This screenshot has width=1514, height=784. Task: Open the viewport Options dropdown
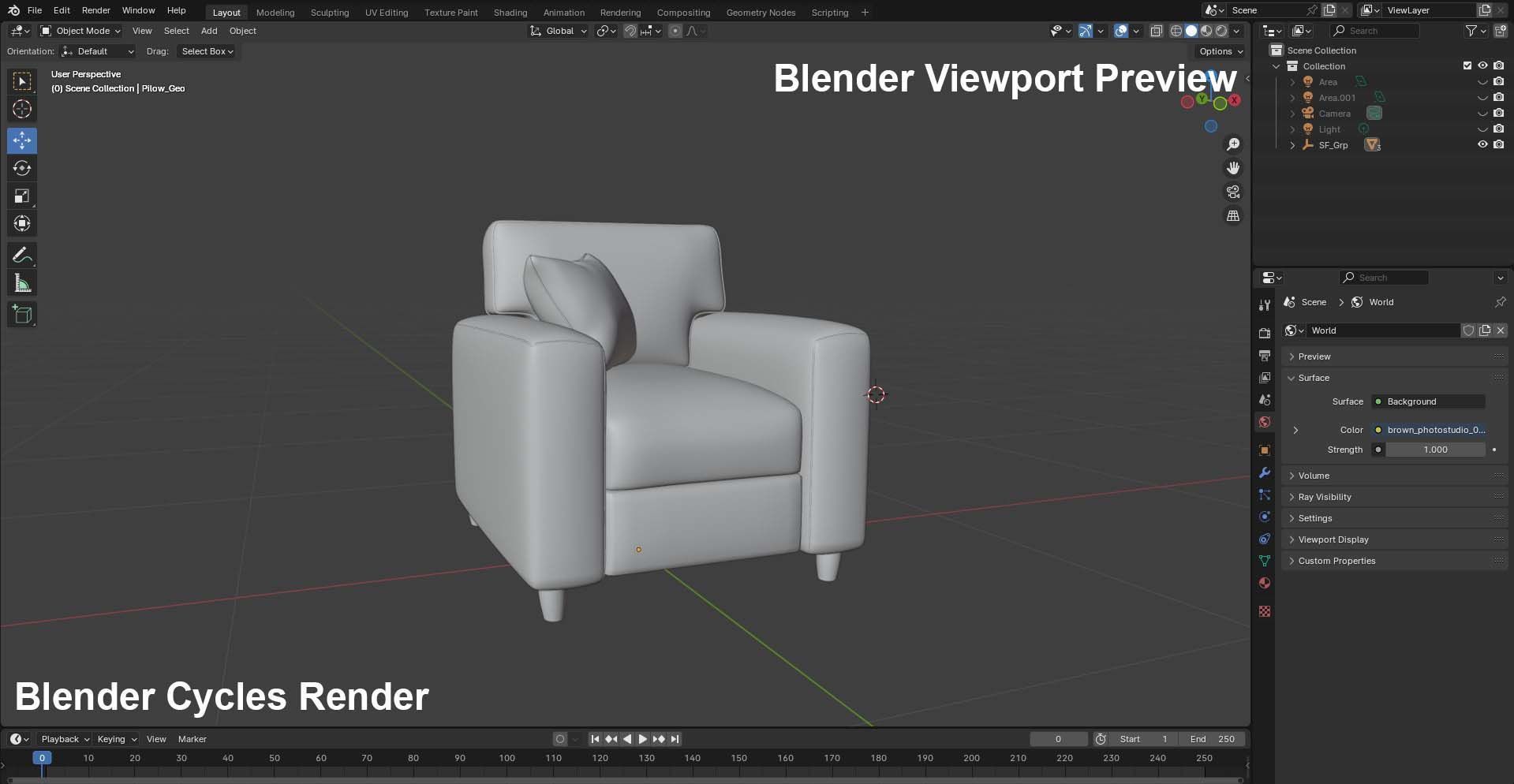coord(1221,51)
